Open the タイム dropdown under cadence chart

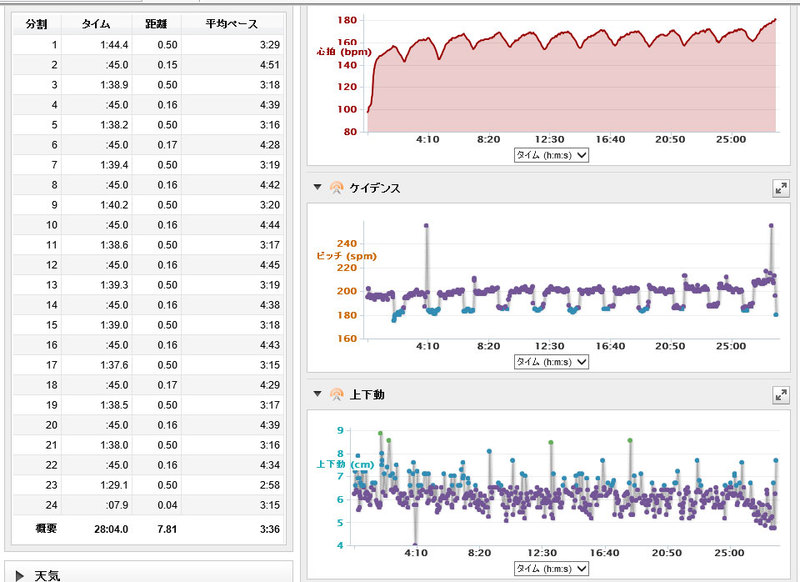tap(548, 361)
